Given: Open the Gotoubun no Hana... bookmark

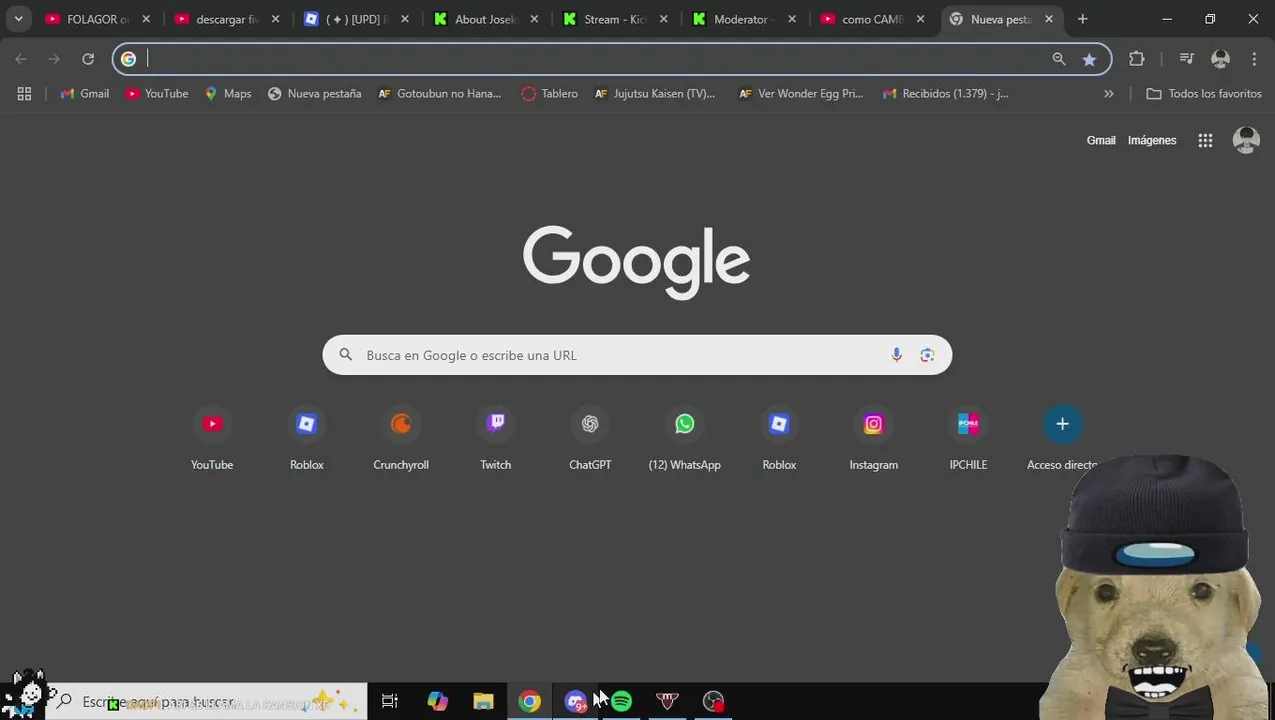Looking at the screenshot, I should coord(439,93).
